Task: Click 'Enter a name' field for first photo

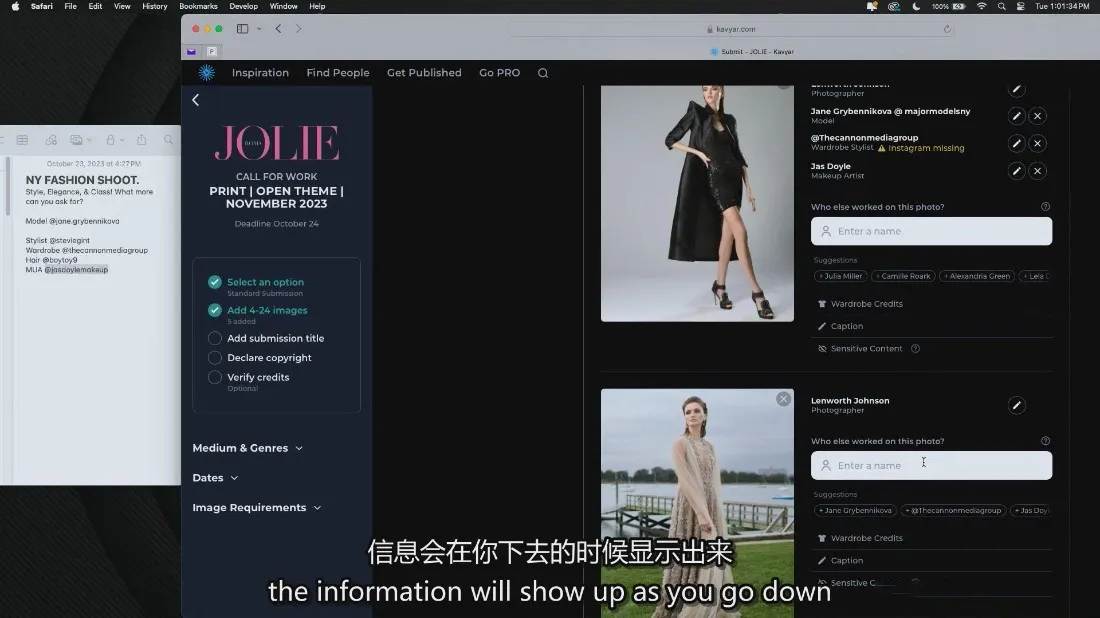Action: pos(931,231)
